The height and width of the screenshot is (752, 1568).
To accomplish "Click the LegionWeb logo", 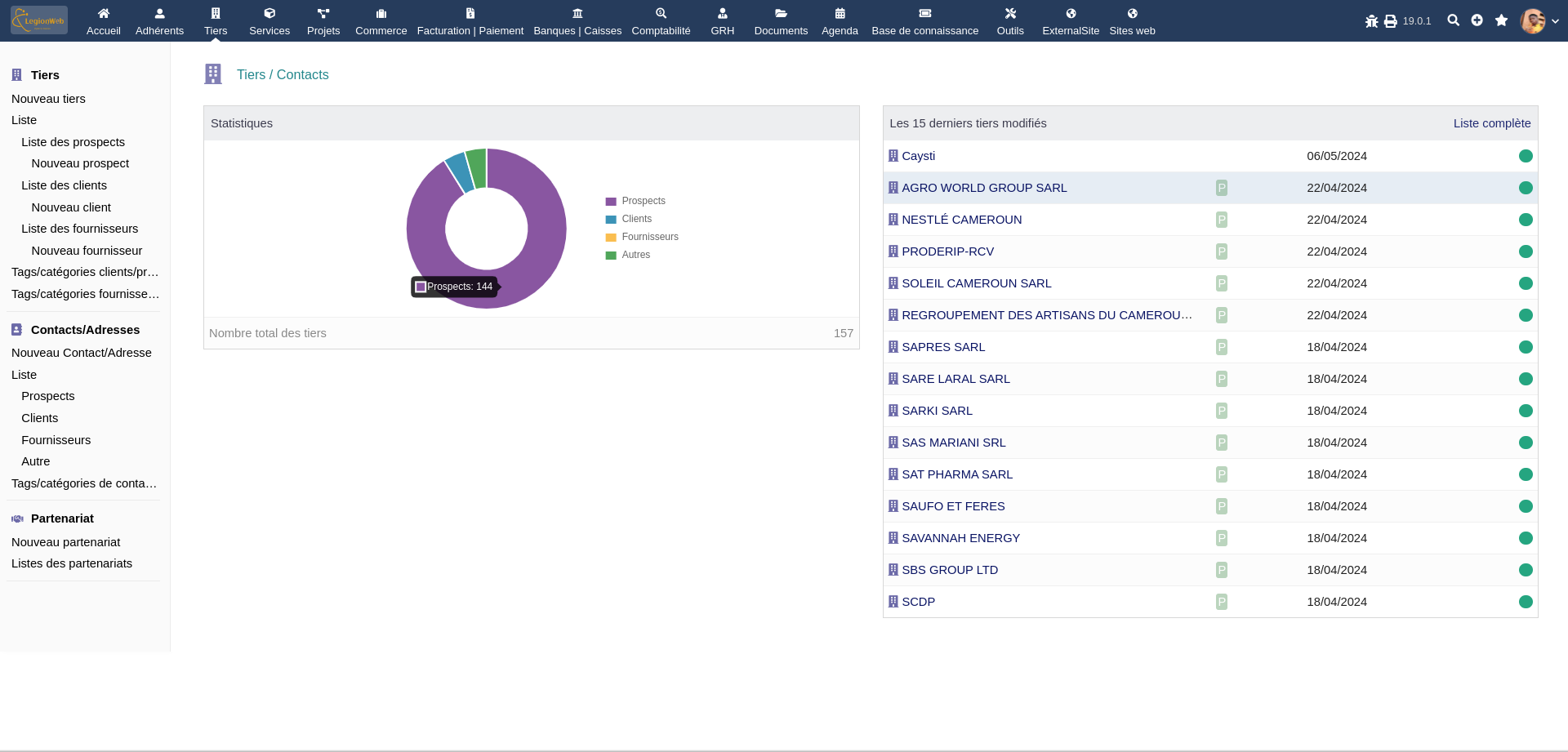I will pyautogui.click(x=39, y=20).
